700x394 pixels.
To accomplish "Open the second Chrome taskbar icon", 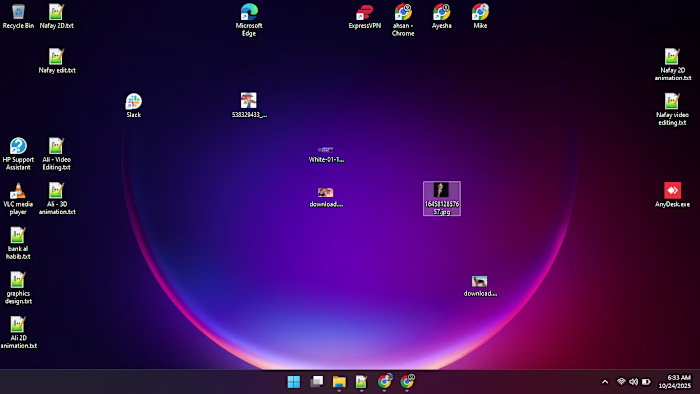I will [x=407, y=382].
